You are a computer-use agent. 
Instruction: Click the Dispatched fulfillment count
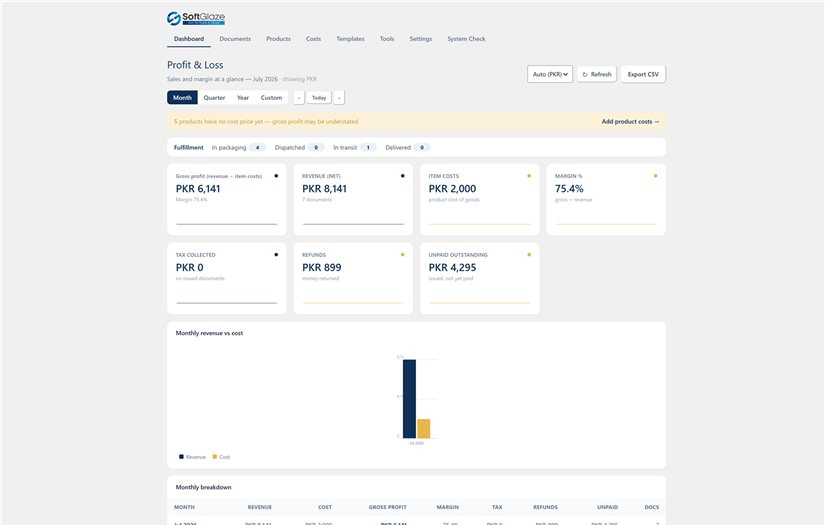tap(316, 147)
